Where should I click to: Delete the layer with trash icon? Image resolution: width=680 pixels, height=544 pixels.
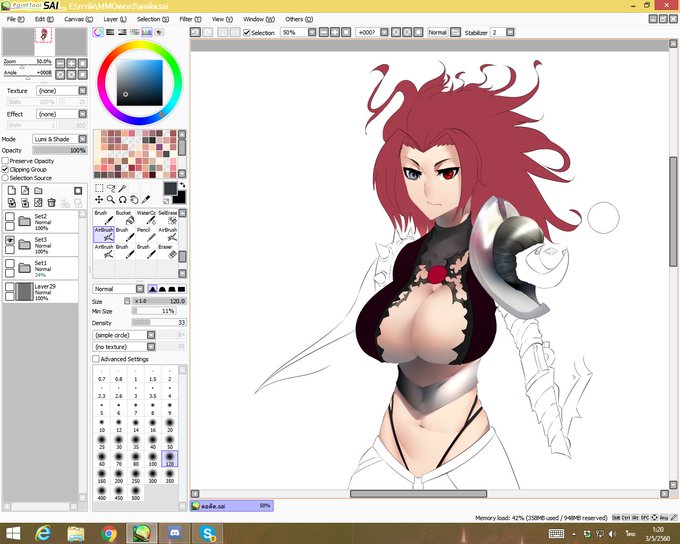[x=52, y=203]
